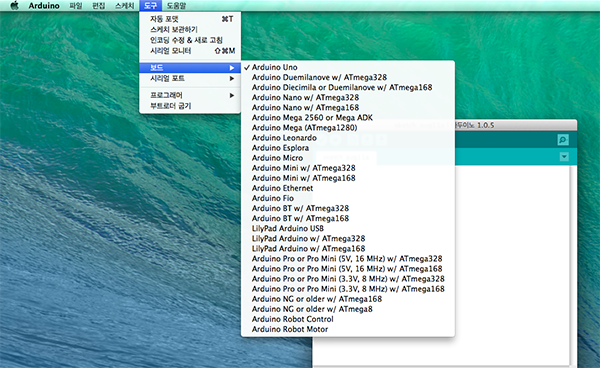Select Arduino Diecimila or Duemilanove w/ ATmega168
Screen dimensions: 600x368
click(348, 87)
